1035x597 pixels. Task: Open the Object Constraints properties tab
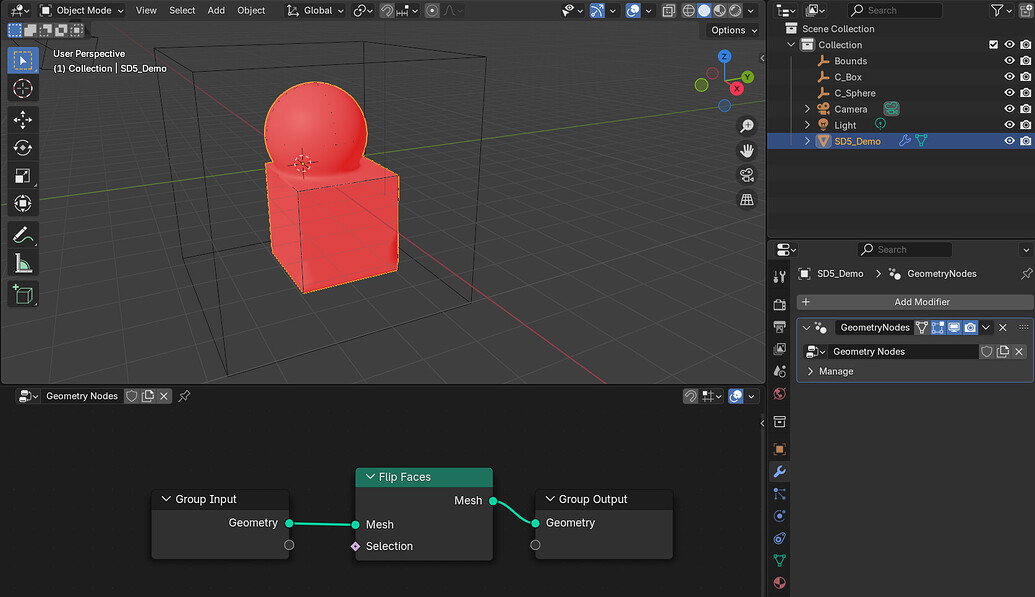pos(780,538)
